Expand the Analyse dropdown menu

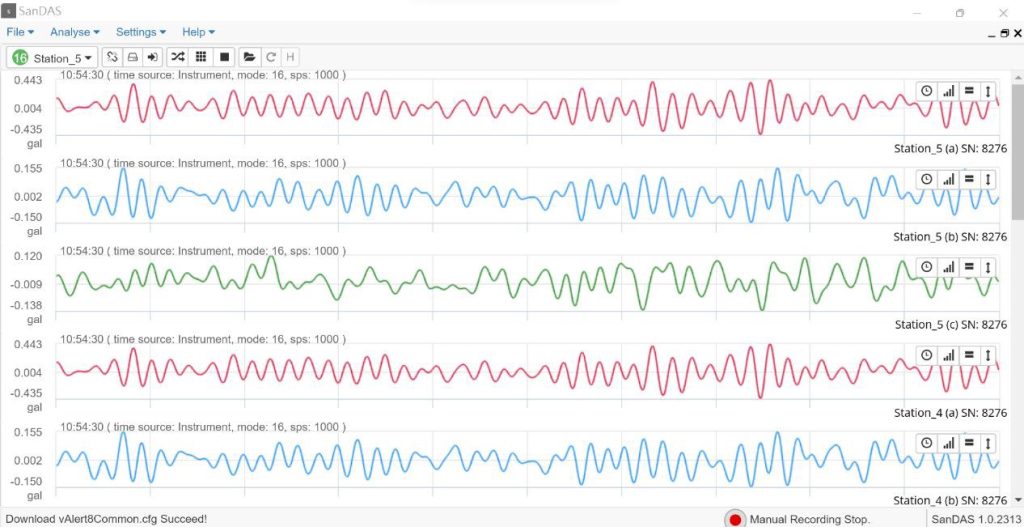[x=74, y=32]
